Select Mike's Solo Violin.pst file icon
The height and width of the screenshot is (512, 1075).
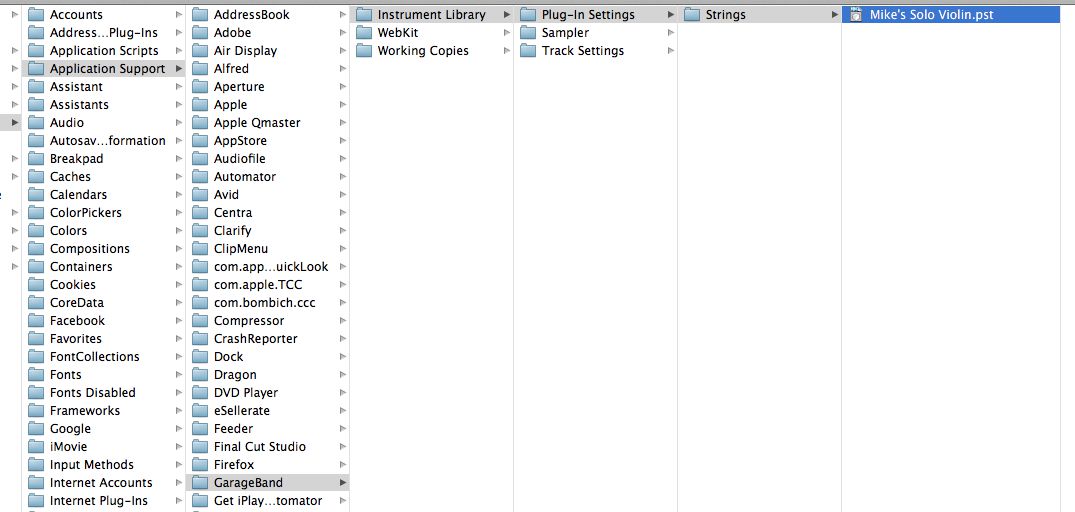click(856, 14)
